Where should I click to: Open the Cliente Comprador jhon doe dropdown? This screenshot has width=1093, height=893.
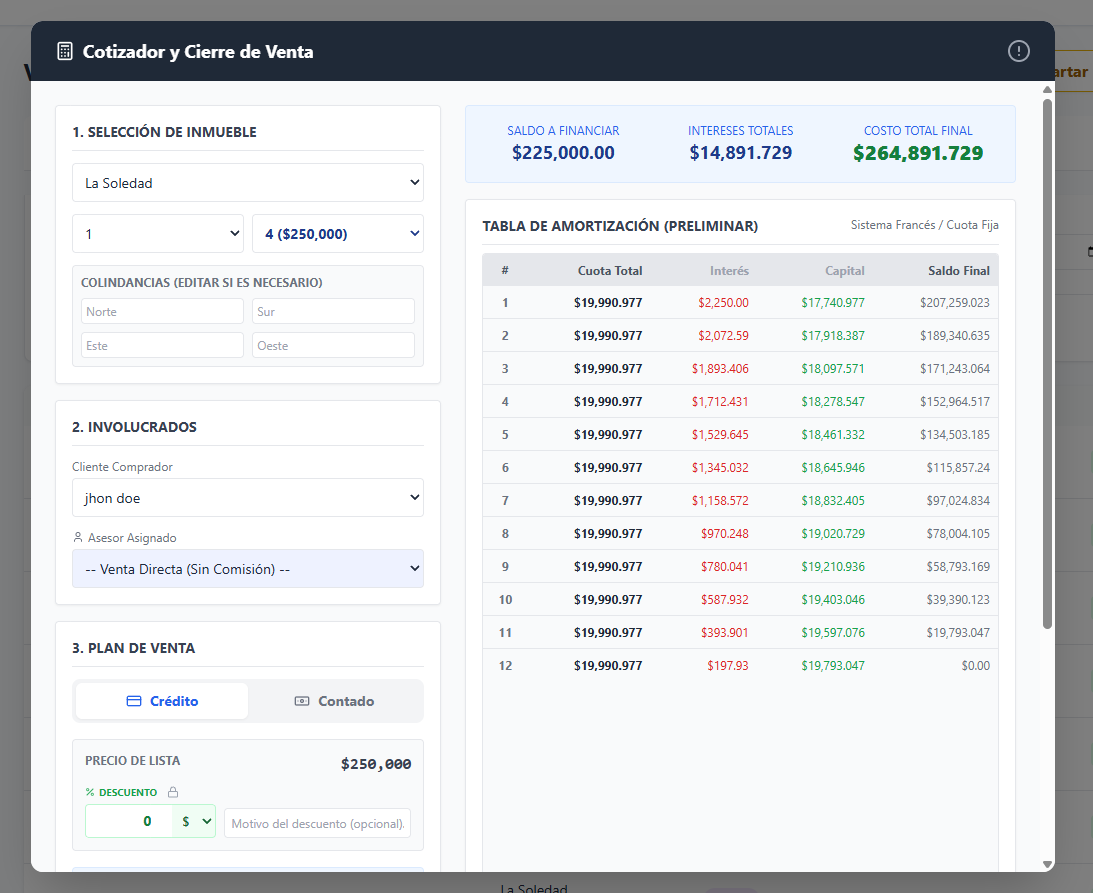click(247, 498)
